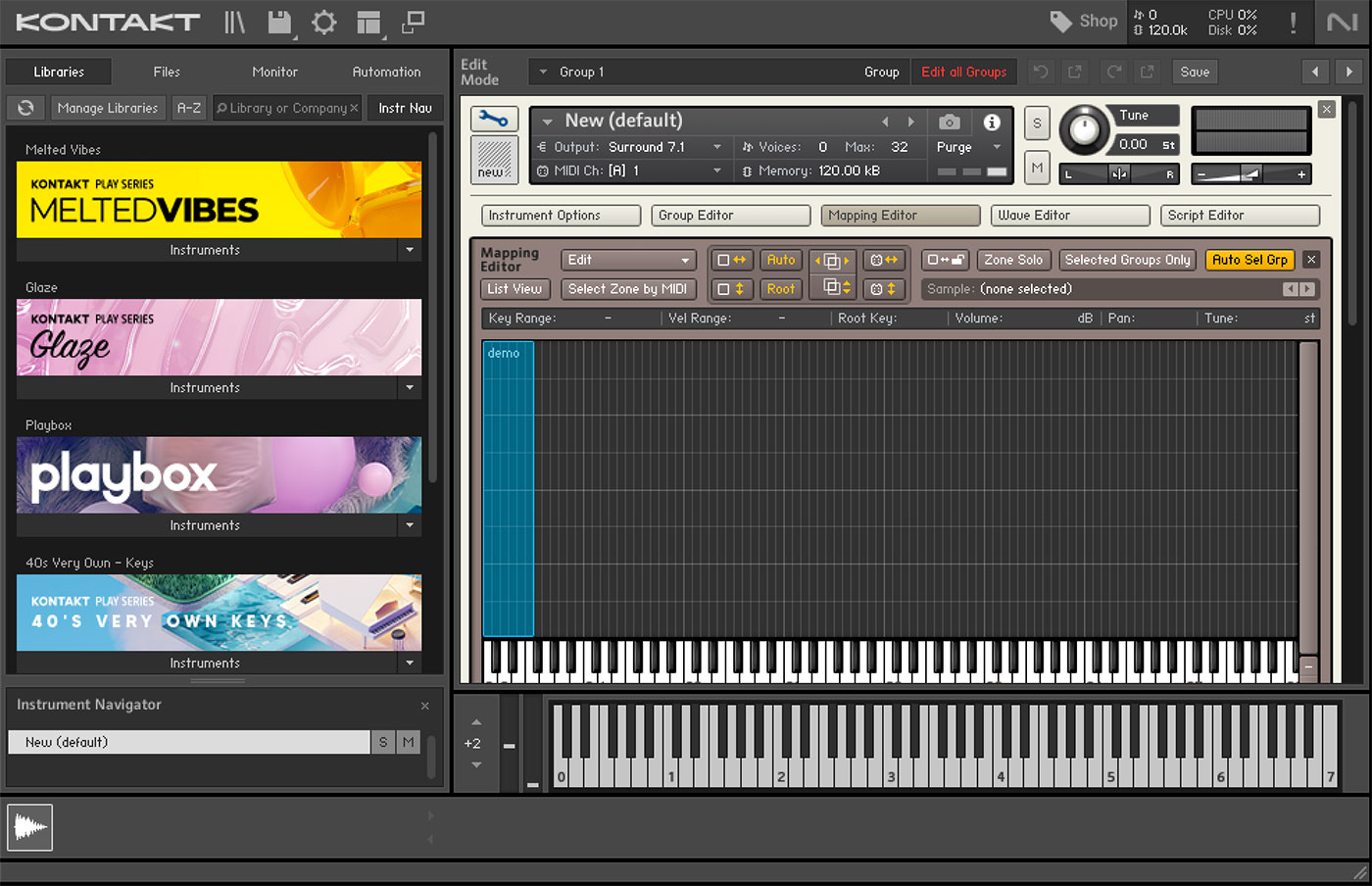Click set velocity range via MIDI icon
The image size is (1372, 886).
pyautogui.click(x=883, y=289)
